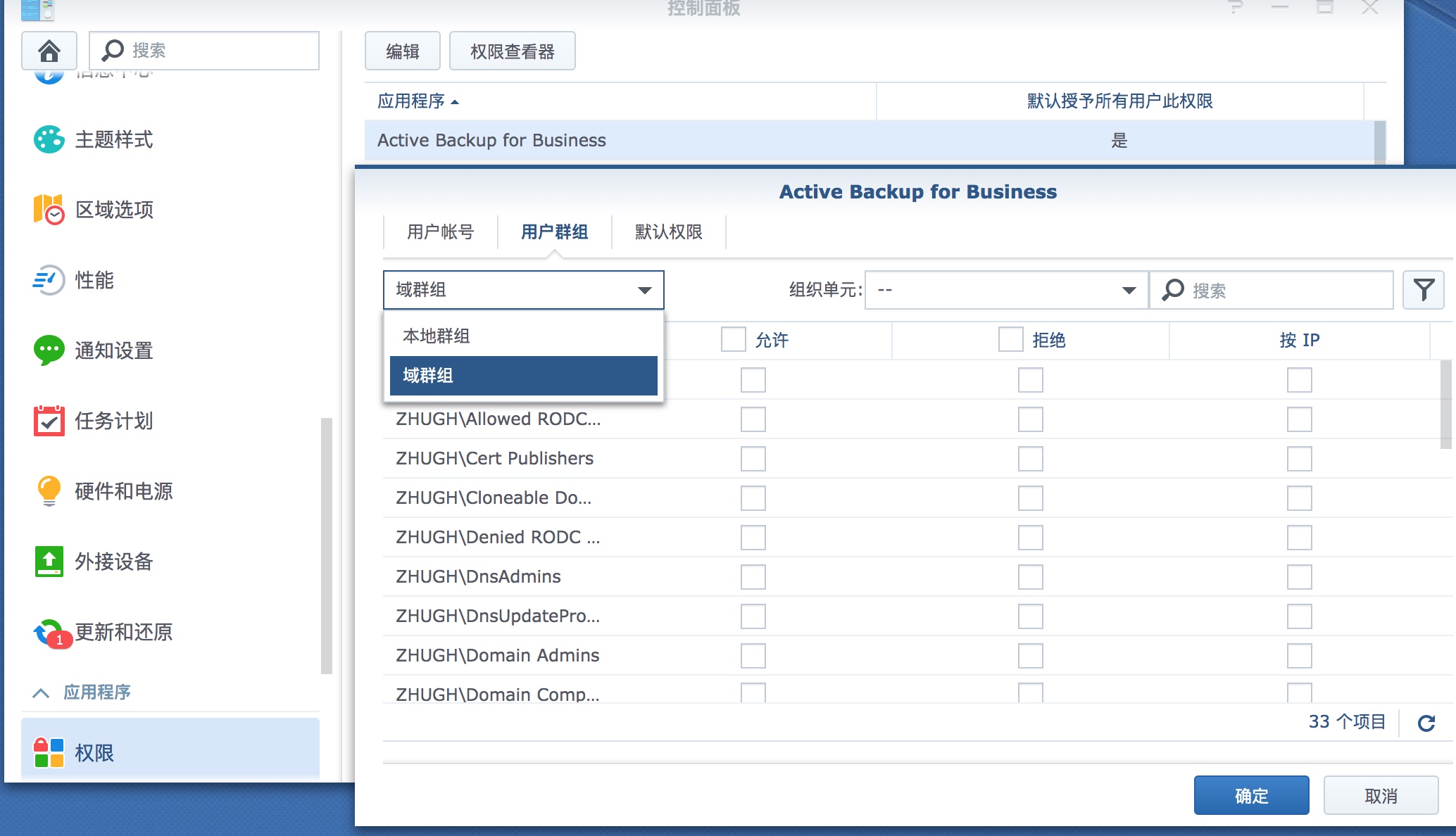Screen dimensions: 1456x836
Task: Allow ZHUGH\DnsAdmins group
Action: point(753,577)
